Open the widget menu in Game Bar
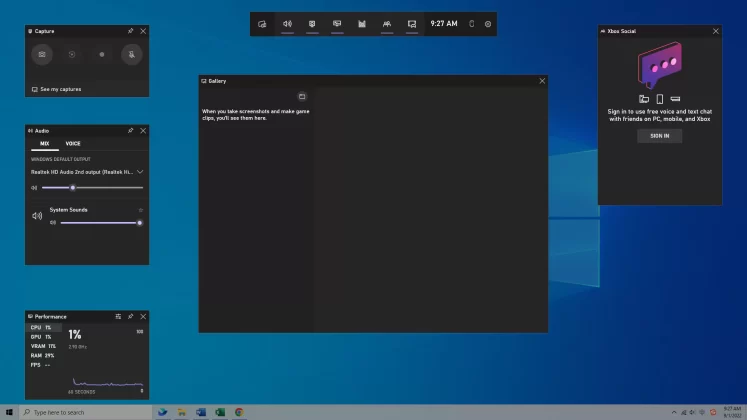Viewport: 747px width, 420px height. pyautogui.click(x=262, y=24)
